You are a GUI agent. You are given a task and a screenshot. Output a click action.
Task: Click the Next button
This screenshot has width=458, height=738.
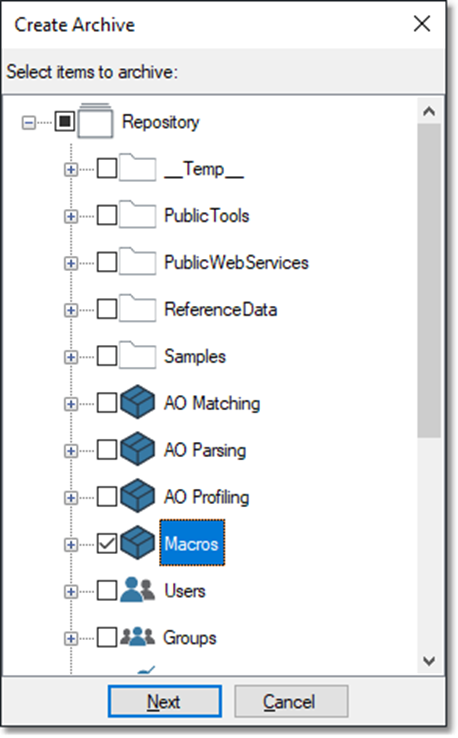tap(165, 701)
